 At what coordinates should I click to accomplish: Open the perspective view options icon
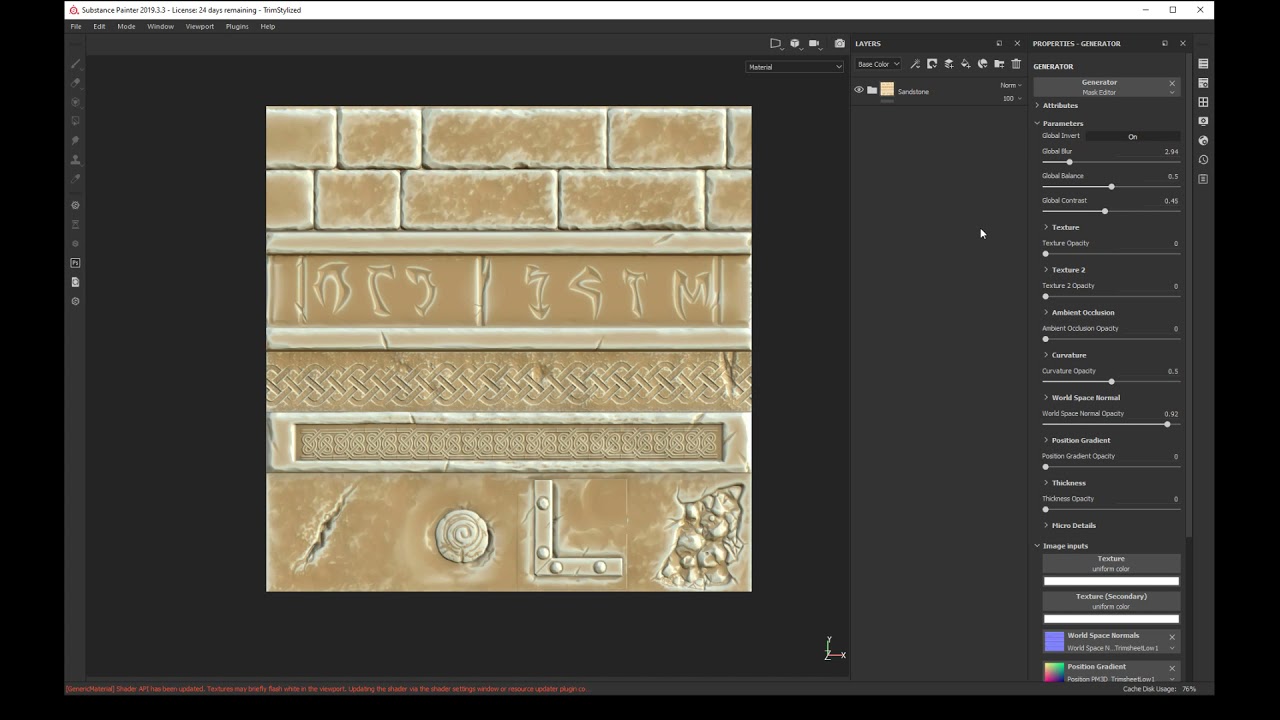(775, 43)
